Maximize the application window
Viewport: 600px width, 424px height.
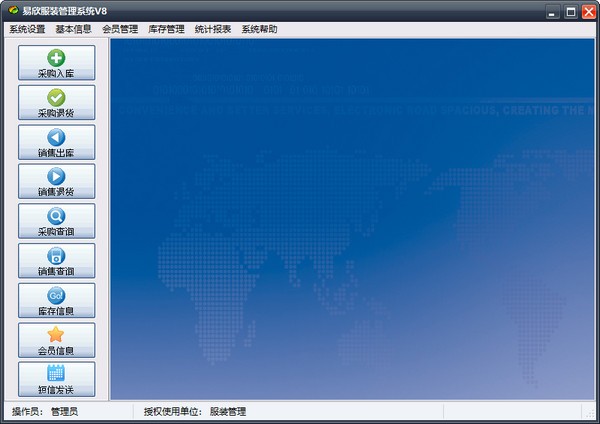pos(571,12)
